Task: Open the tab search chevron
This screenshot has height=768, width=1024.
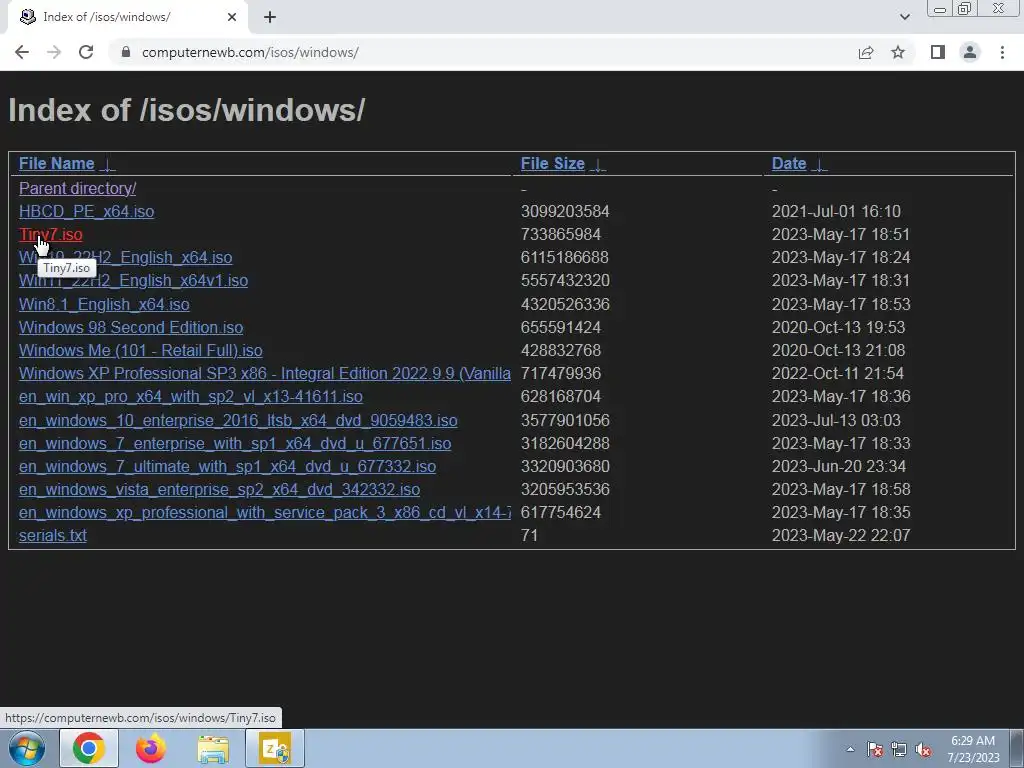Action: point(904,17)
